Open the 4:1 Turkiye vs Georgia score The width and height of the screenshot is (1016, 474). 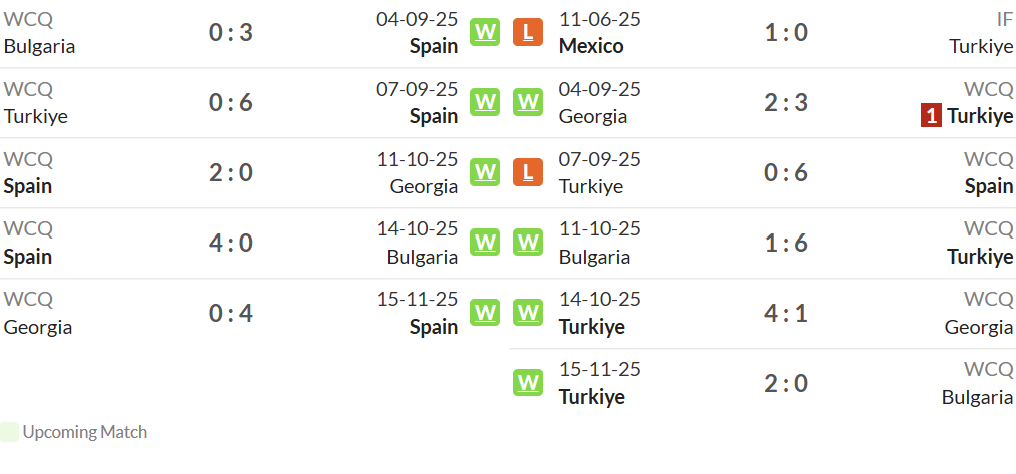click(x=786, y=313)
